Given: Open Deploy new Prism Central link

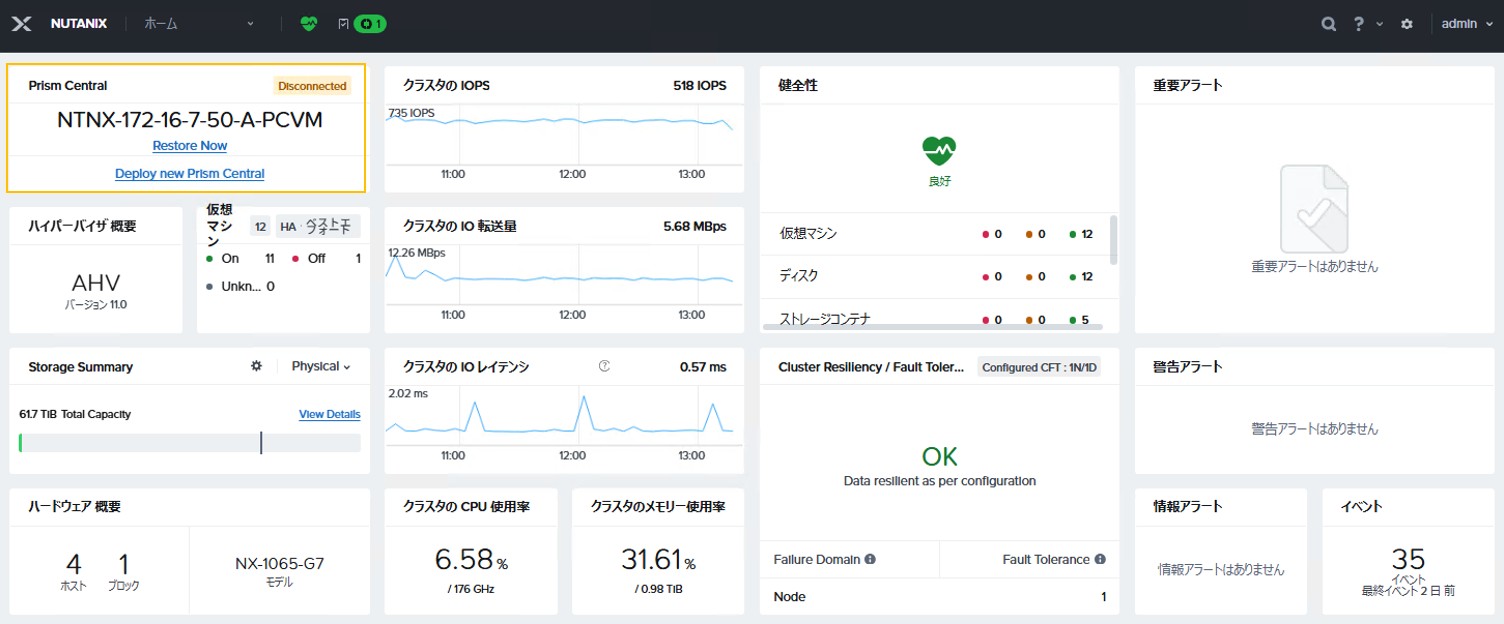Looking at the screenshot, I should 189,173.
